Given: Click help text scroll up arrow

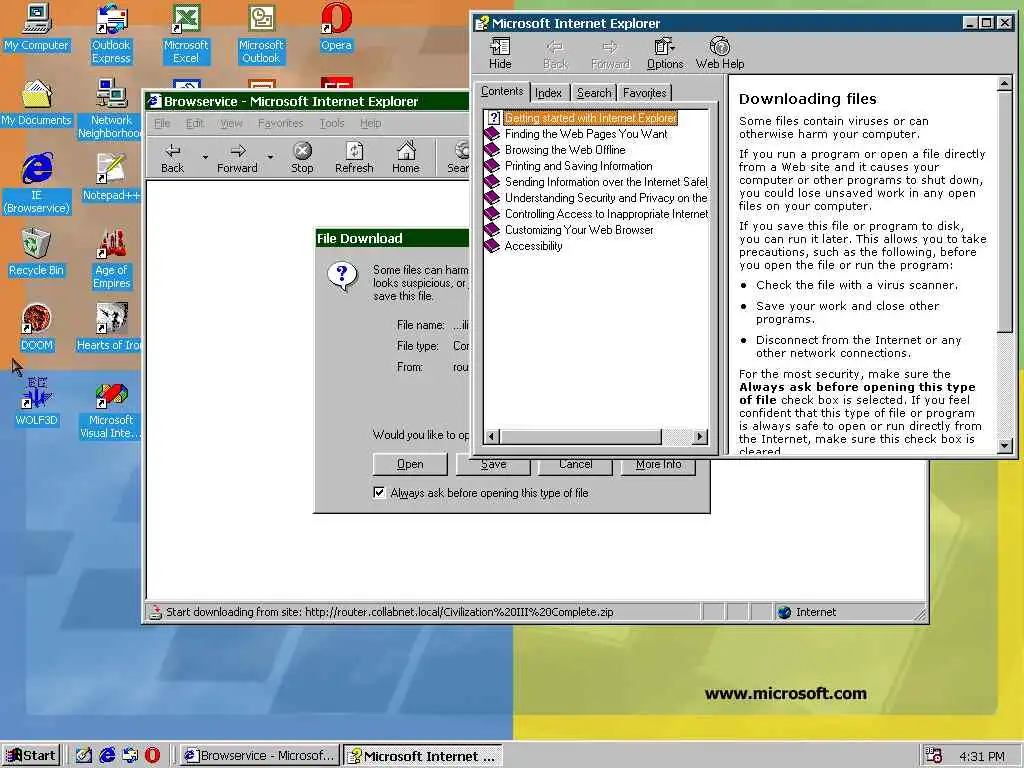Looking at the screenshot, I should point(1005,84).
